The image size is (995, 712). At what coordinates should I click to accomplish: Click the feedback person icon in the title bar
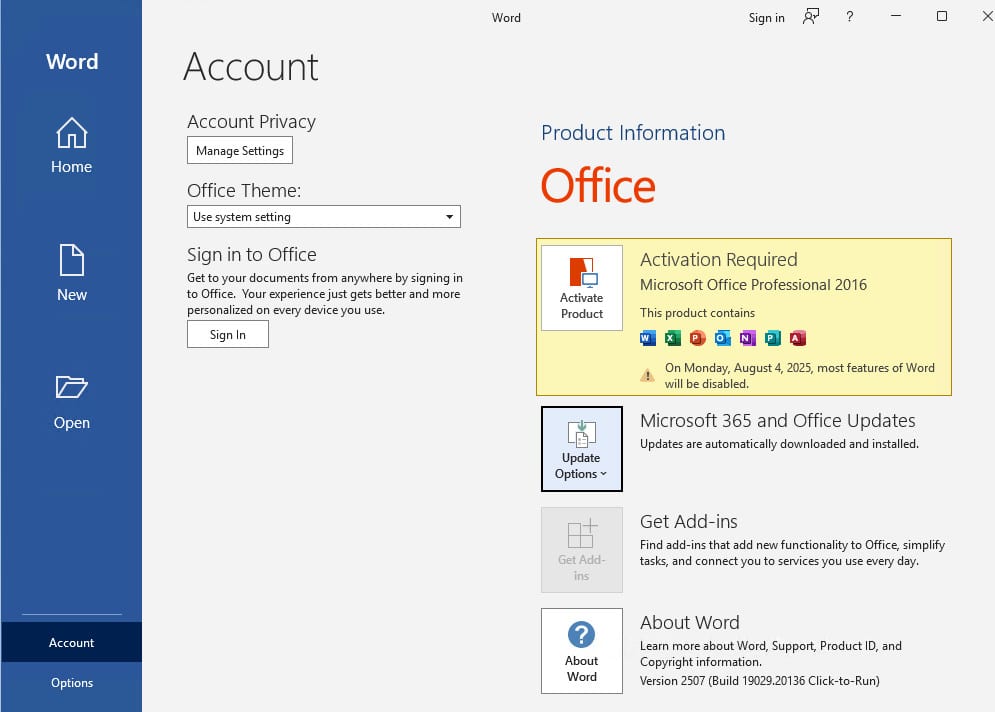pos(810,16)
